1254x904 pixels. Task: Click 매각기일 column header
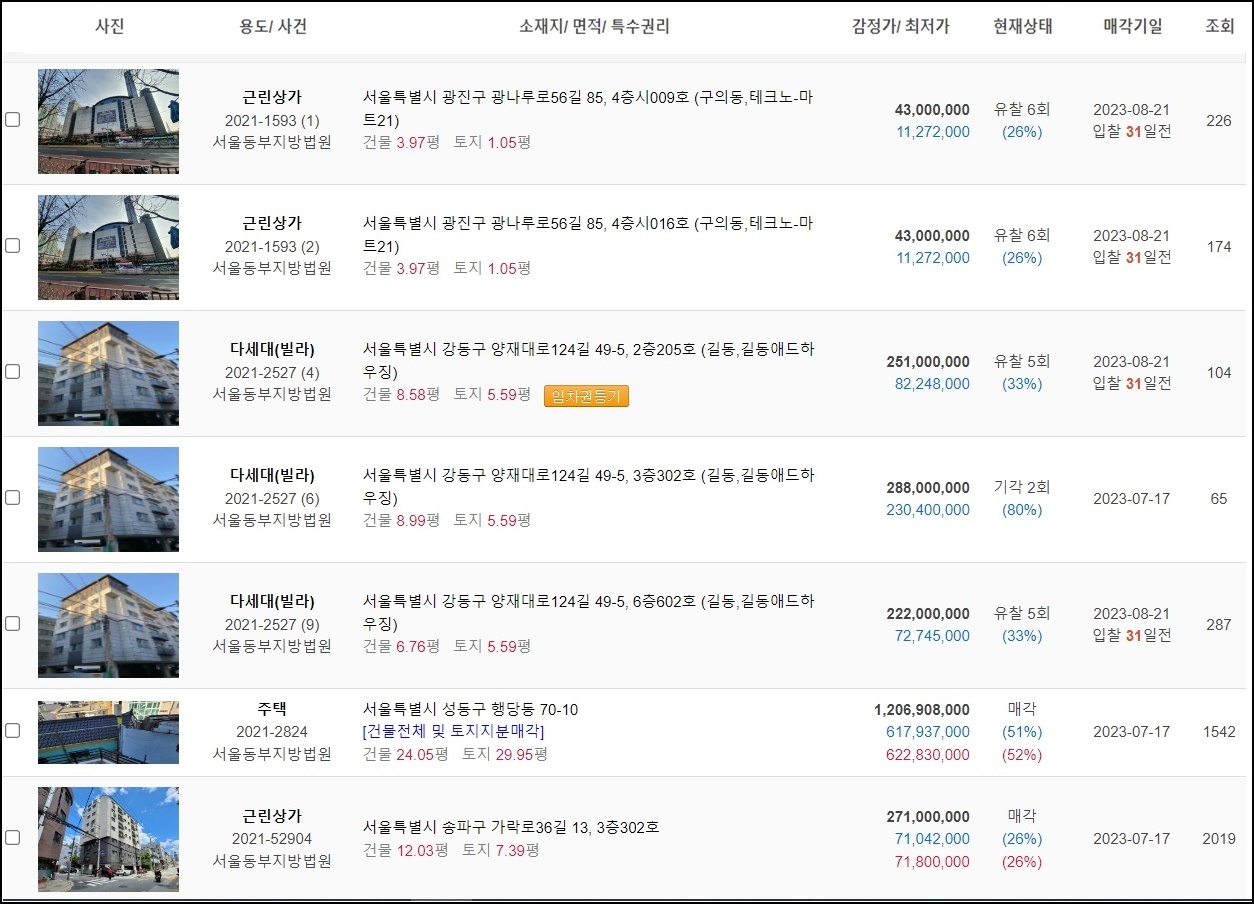click(1133, 27)
